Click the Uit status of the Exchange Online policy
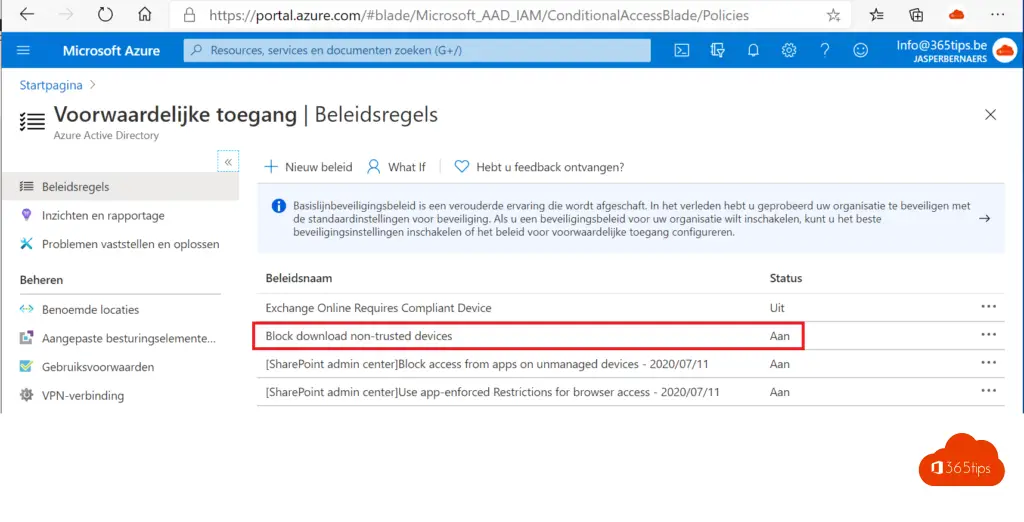The width and height of the screenshot is (1024, 522). tap(777, 308)
